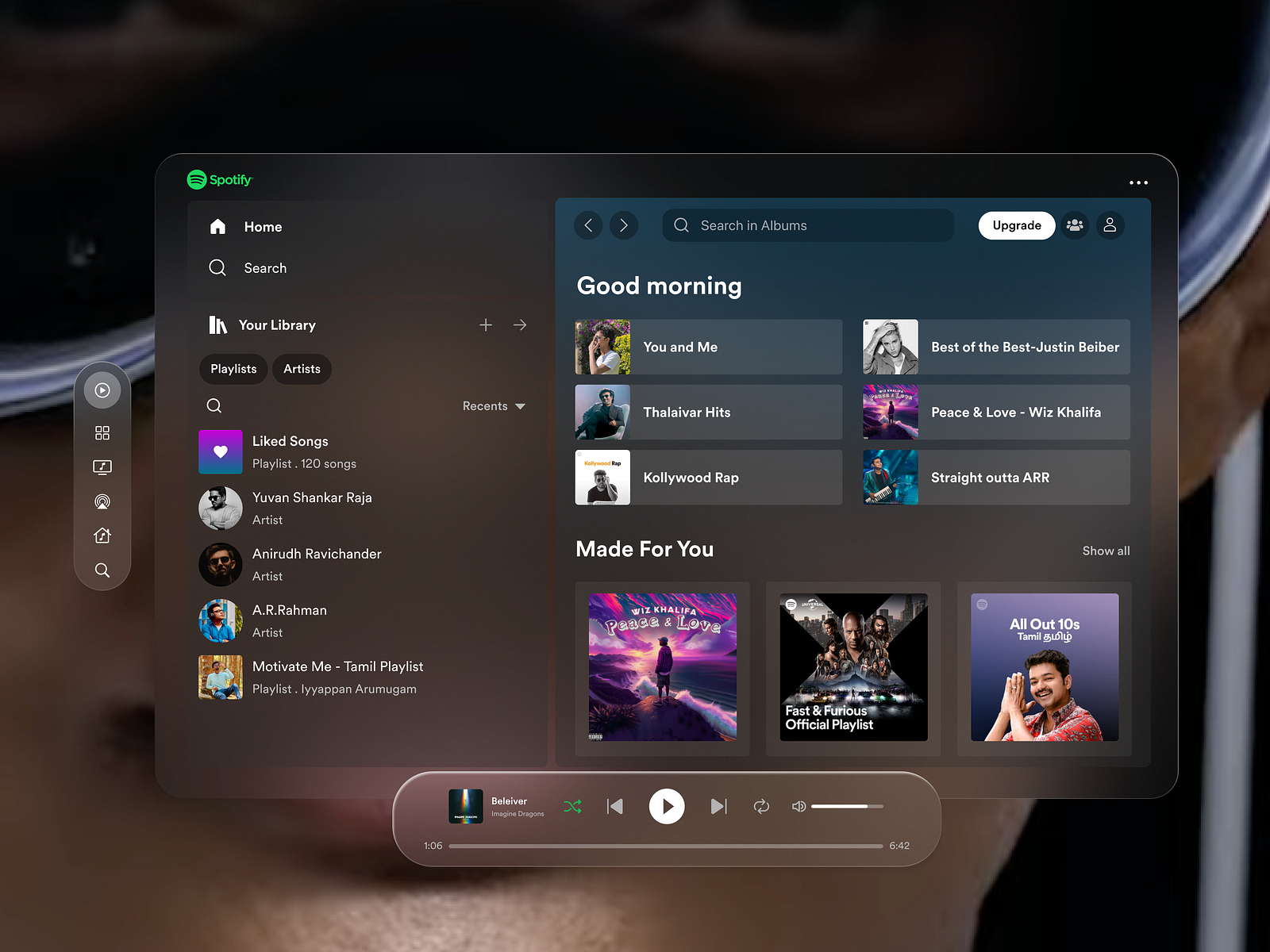Click the Made For You heading
The image size is (1270, 952).
[x=645, y=549]
